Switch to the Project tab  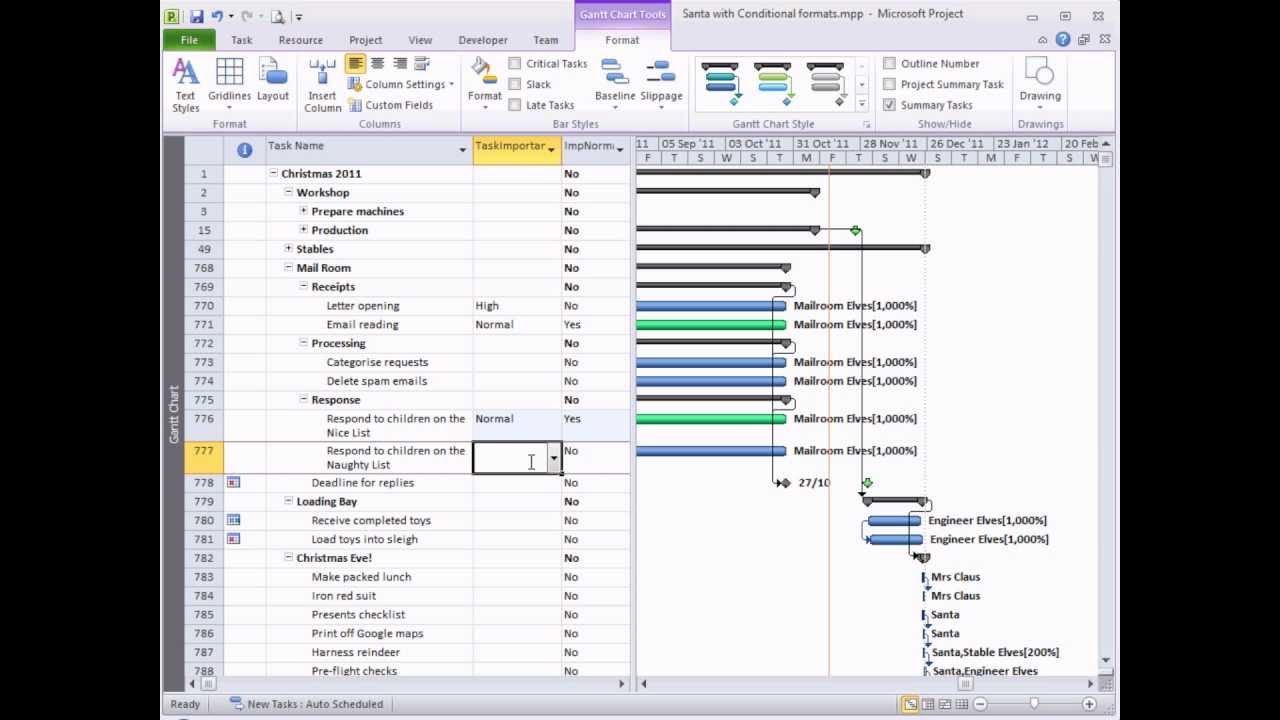click(x=365, y=40)
